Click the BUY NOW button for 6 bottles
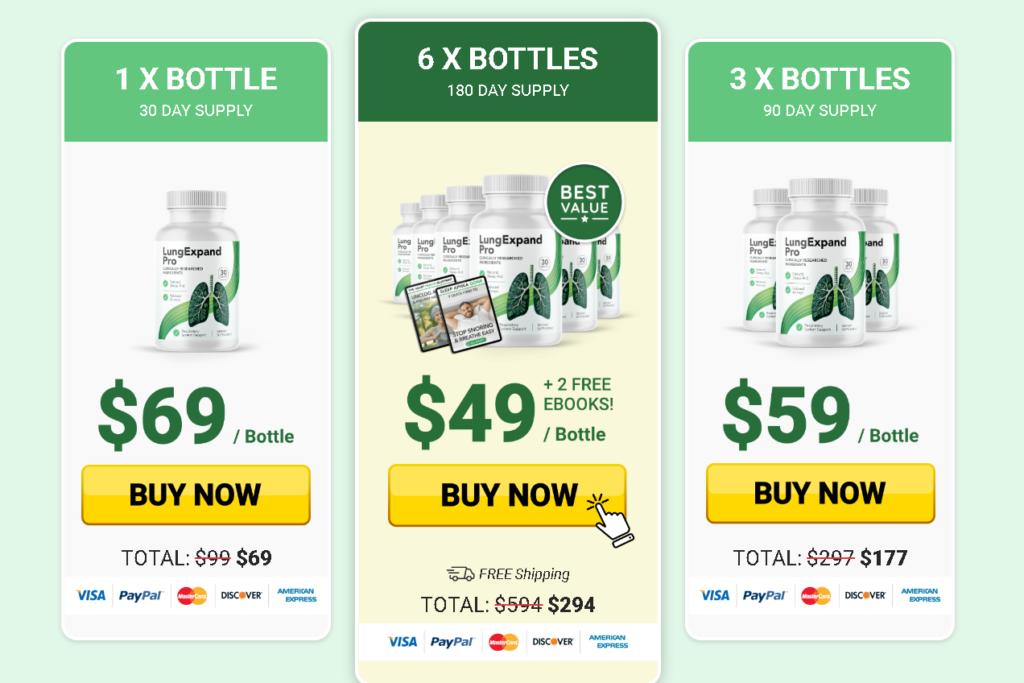The width and height of the screenshot is (1024, 683). pyautogui.click(x=507, y=495)
